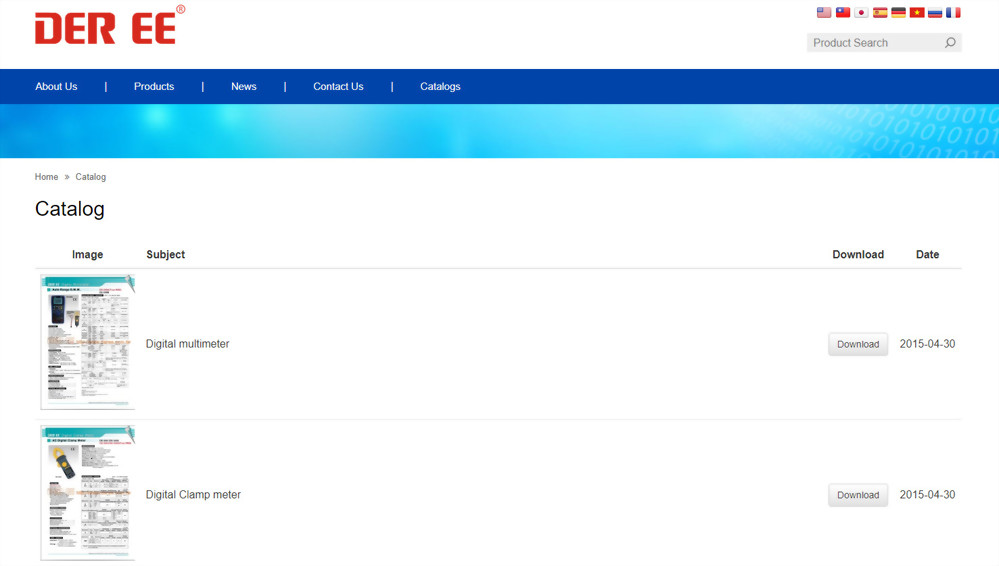Click the magnifying glass search icon
The image size is (999, 566).
(x=950, y=43)
